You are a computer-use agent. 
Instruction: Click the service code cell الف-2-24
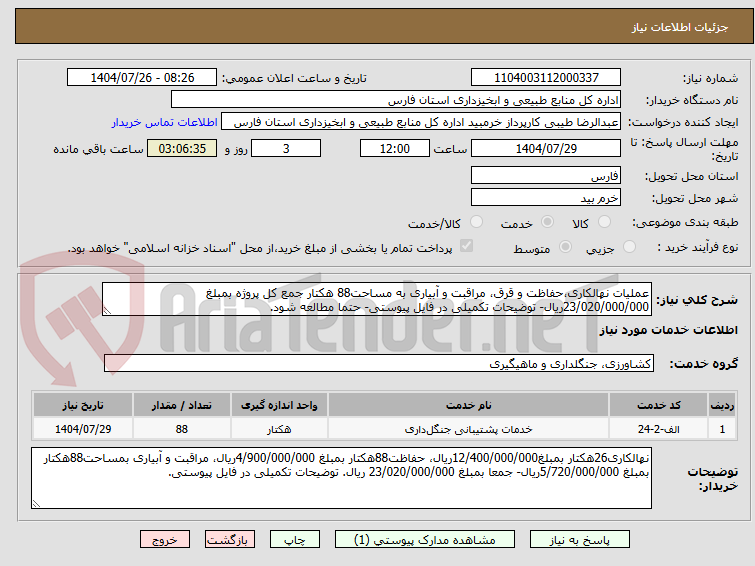[658, 429]
